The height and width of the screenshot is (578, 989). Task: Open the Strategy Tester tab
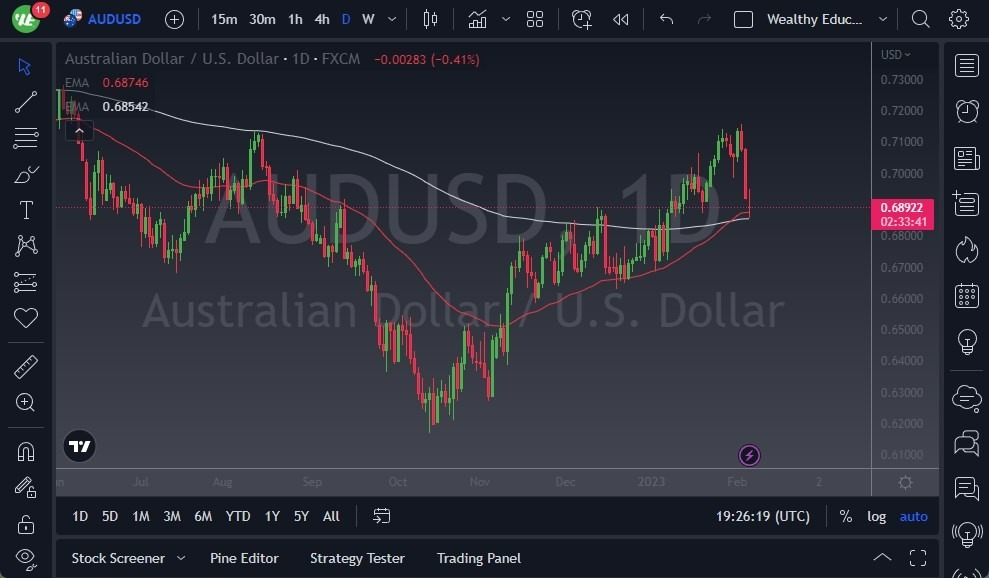[357, 558]
